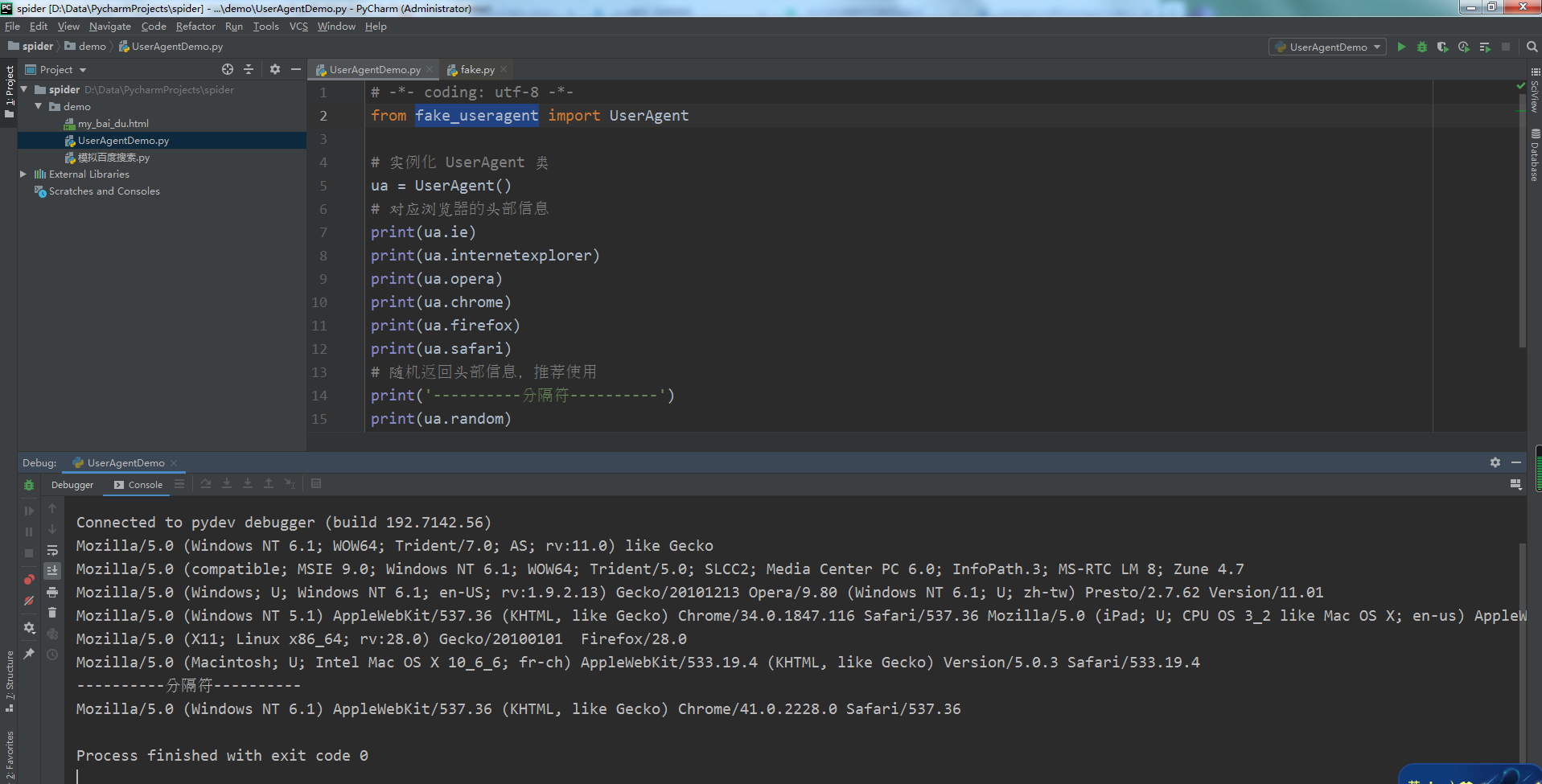1542x784 pixels.
Task: Click Pause Program icon in debug sidebar
Action: coord(29,532)
